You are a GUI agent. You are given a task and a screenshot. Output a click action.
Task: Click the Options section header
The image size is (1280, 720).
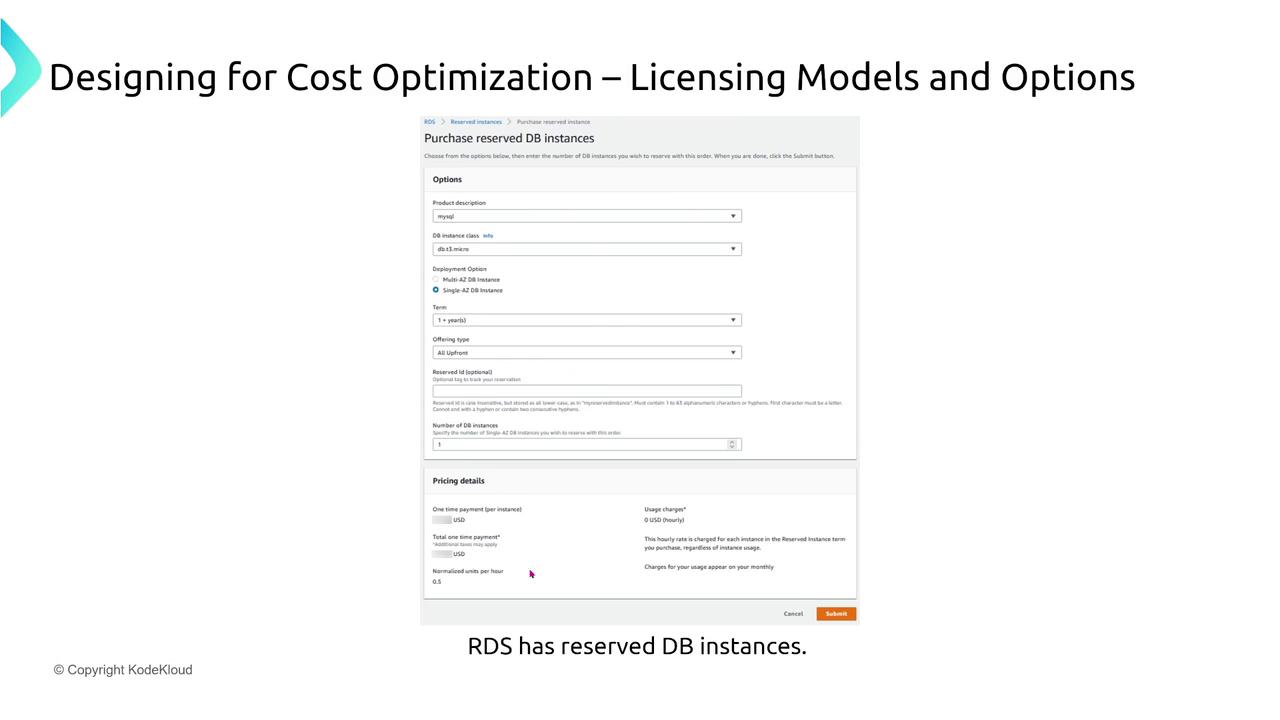447,180
